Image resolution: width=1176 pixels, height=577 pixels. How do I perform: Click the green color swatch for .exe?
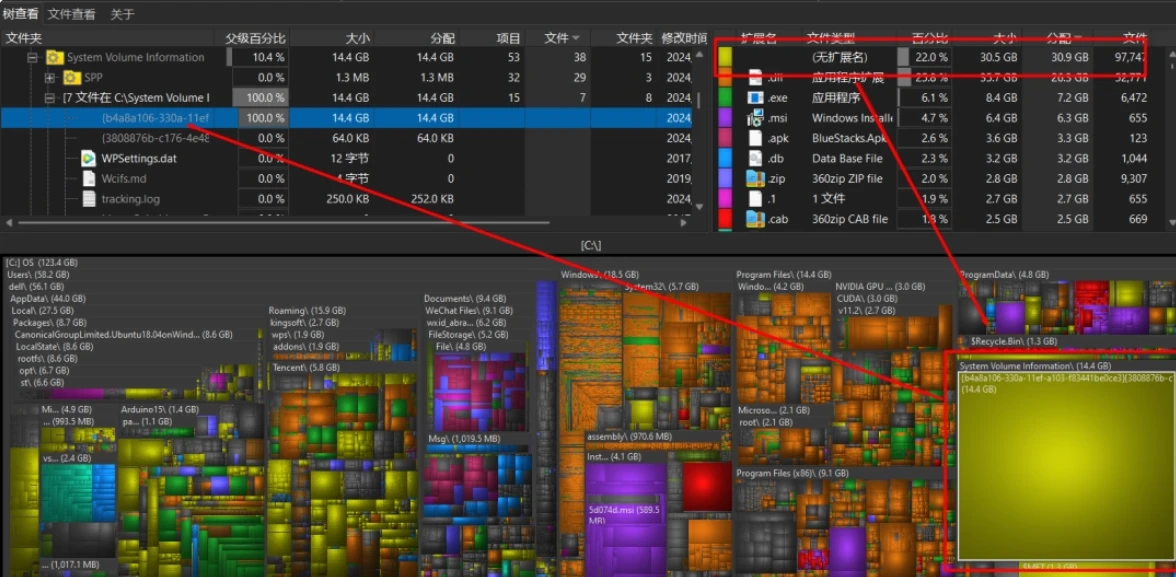[726, 98]
